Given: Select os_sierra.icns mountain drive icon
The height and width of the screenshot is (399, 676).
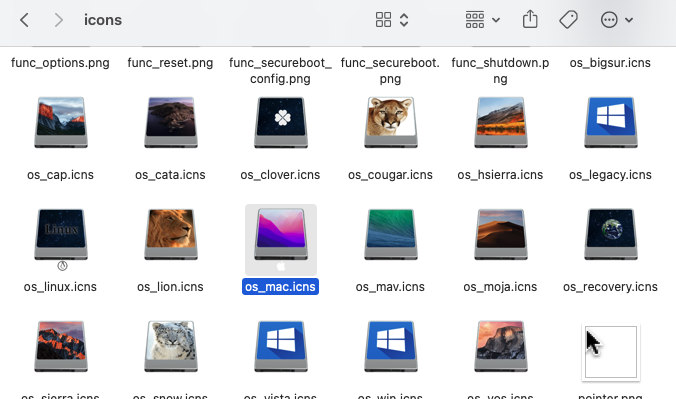Looking at the screenshot, I should pyautogui.click(x=61, y=346).
